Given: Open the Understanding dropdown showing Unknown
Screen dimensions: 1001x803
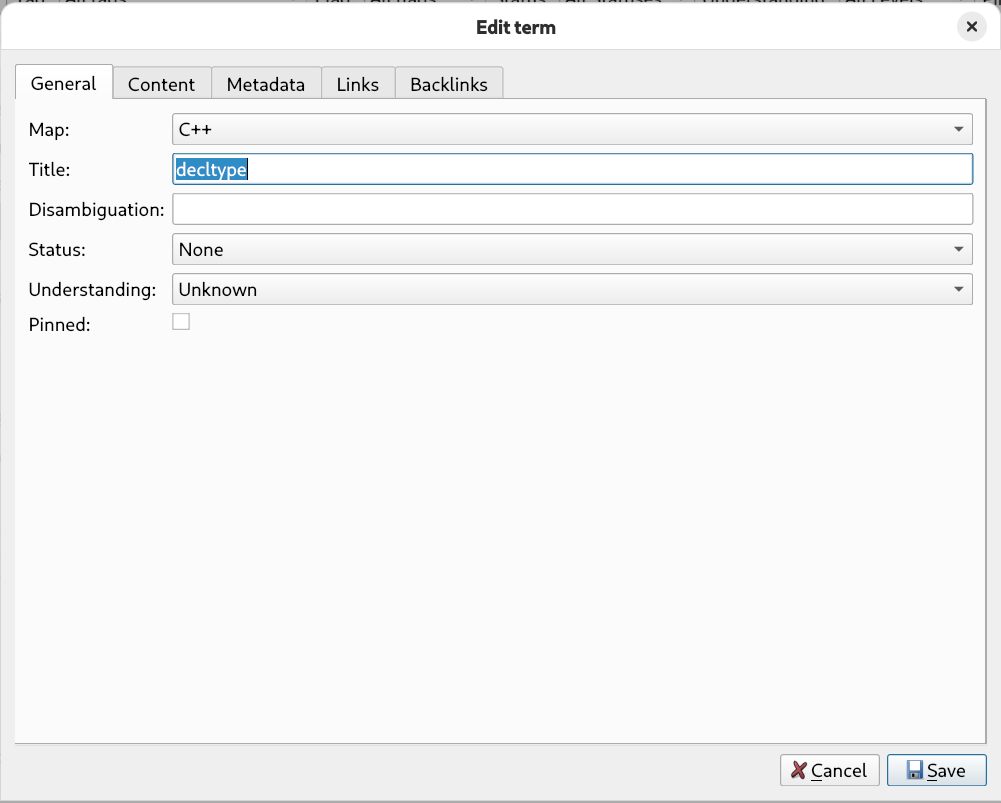Looking at the screenshot, I should pyautogui.click(x=572, y=290).
